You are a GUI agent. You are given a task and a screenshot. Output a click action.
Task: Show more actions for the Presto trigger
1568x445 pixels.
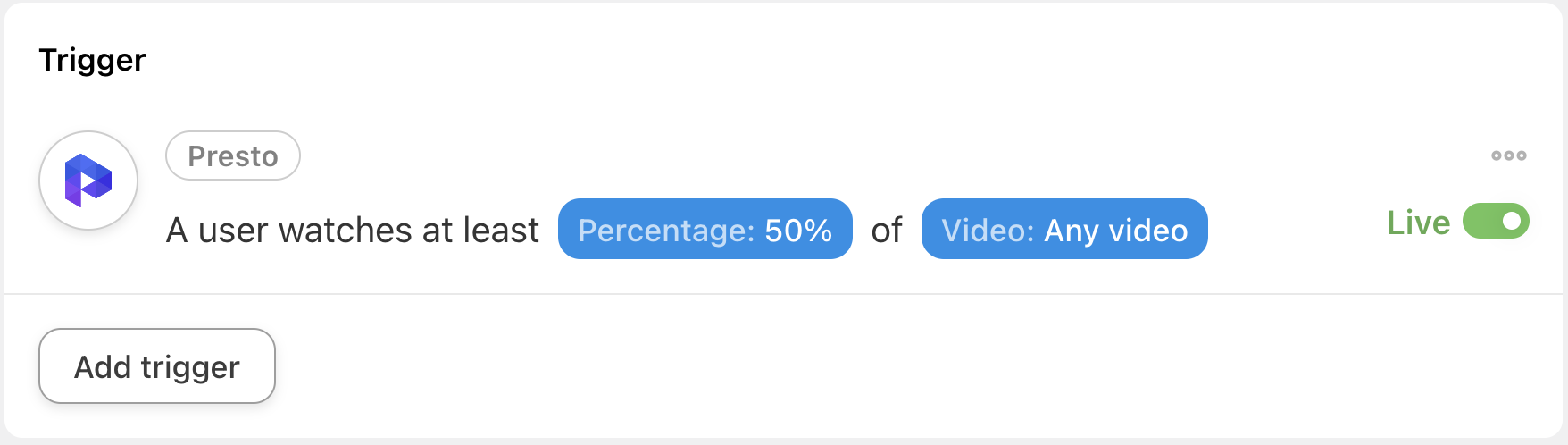pos(1508,155)
